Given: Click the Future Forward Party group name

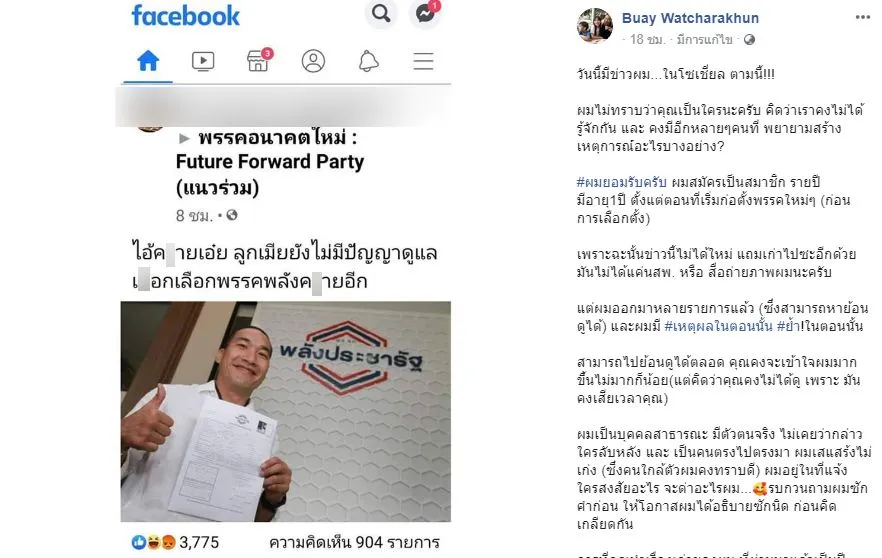Looking at the screenshot, I should pyautogui.click(x=271, y=163).
